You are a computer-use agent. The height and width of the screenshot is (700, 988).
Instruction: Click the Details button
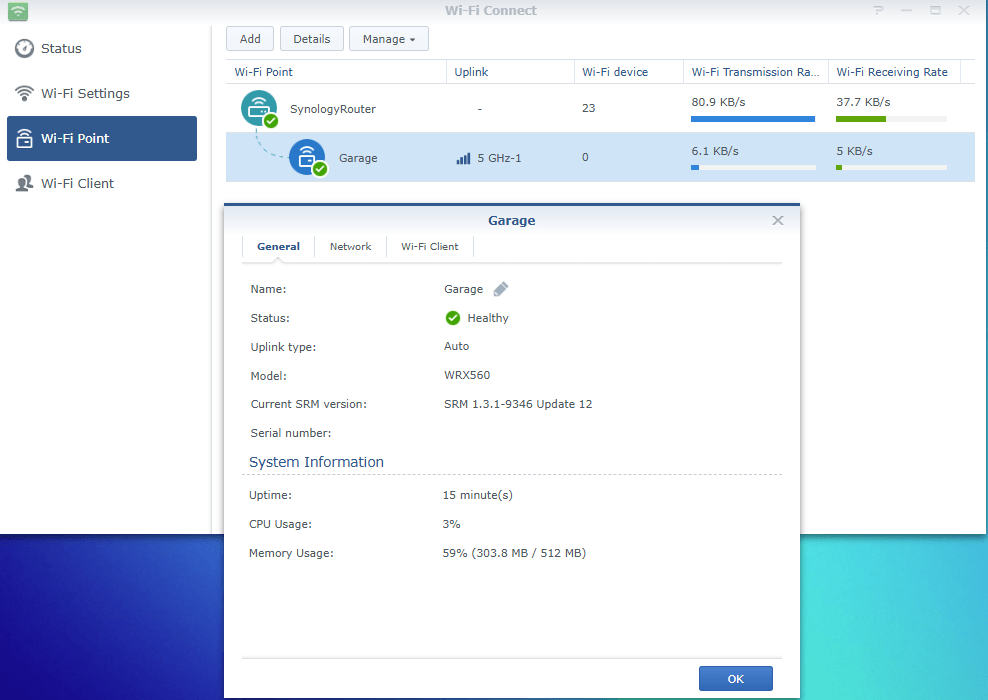coord(311,38)
